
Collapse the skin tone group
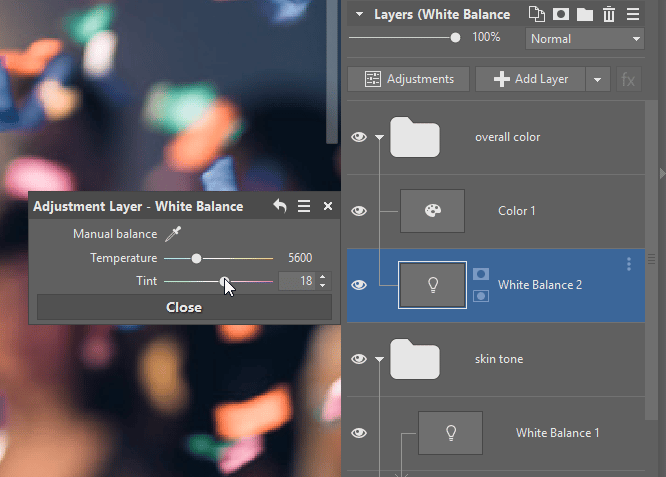point(379,359)
